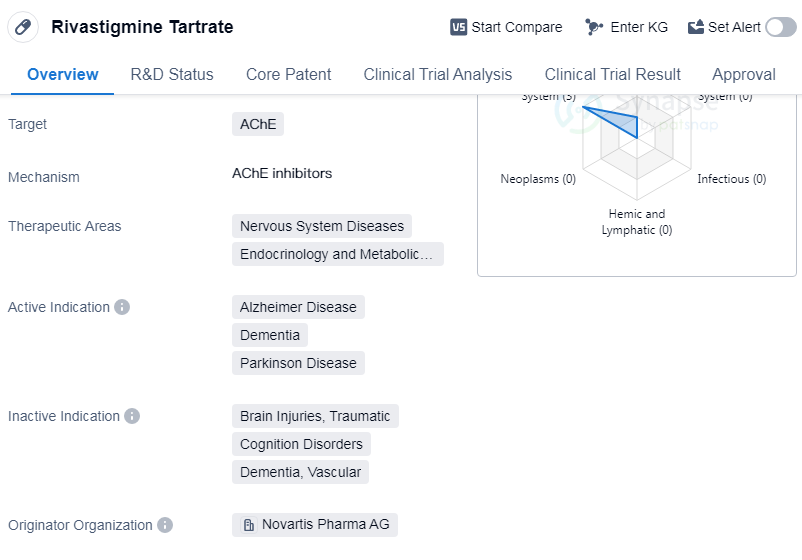The height and width of the screenshot is (560, 802).
Task: Click the Set Alert bell icon
Action: [696, 27]
